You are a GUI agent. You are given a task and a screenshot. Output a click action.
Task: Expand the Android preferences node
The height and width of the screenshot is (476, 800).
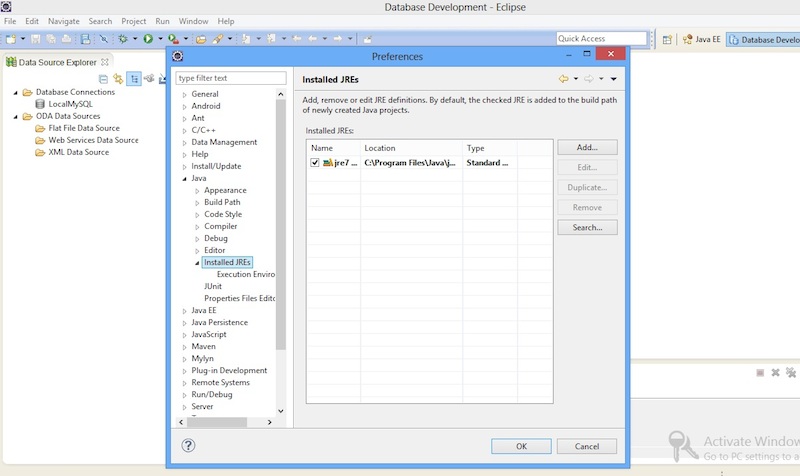[x=185, y=107]
